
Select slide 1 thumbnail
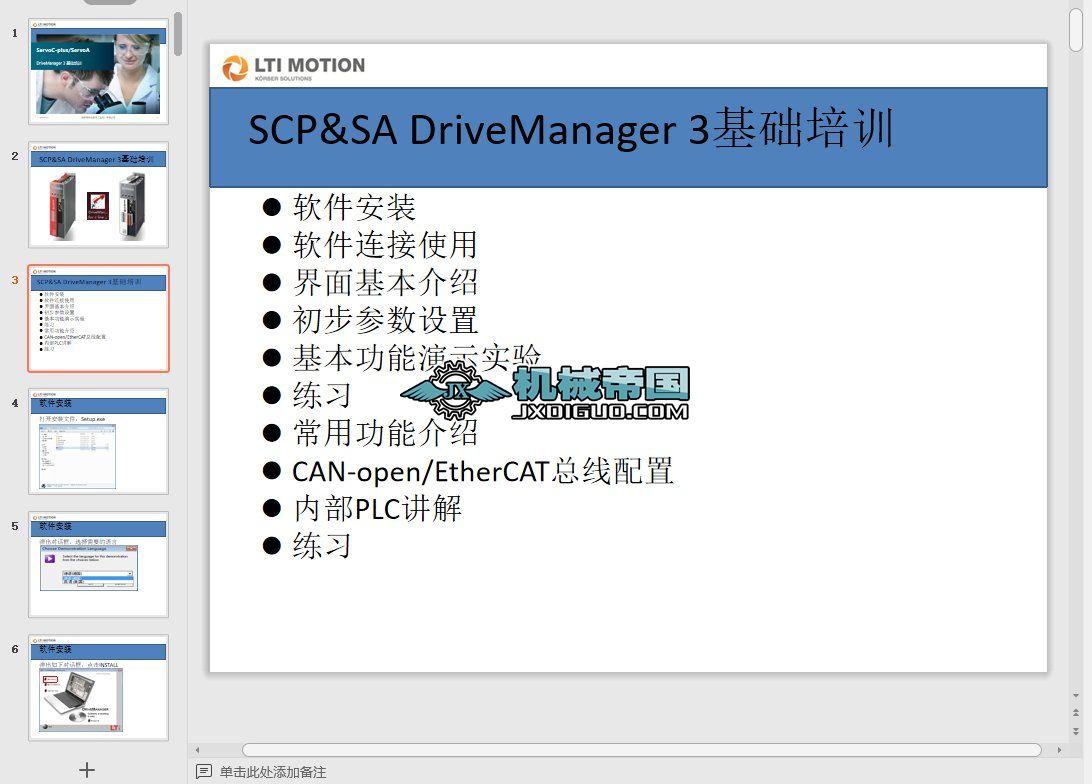coord(98,73)
